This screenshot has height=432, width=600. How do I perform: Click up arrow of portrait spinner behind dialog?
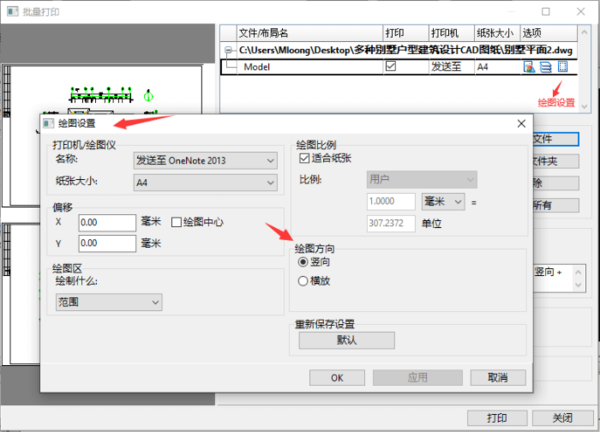pyautogui.click(x=578, y=272)
